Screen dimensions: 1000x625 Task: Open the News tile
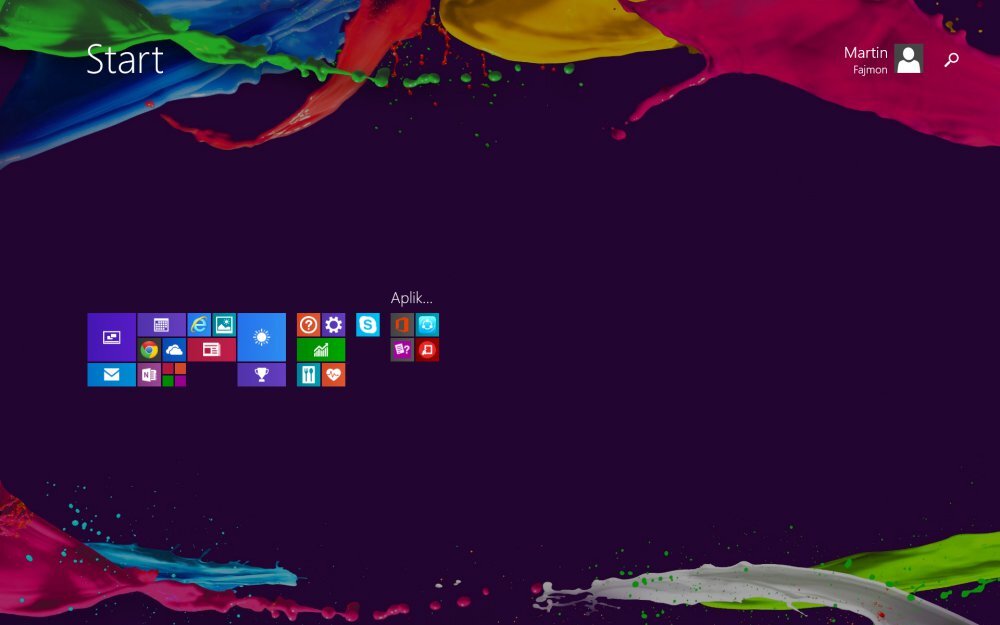tap(210, 350)
